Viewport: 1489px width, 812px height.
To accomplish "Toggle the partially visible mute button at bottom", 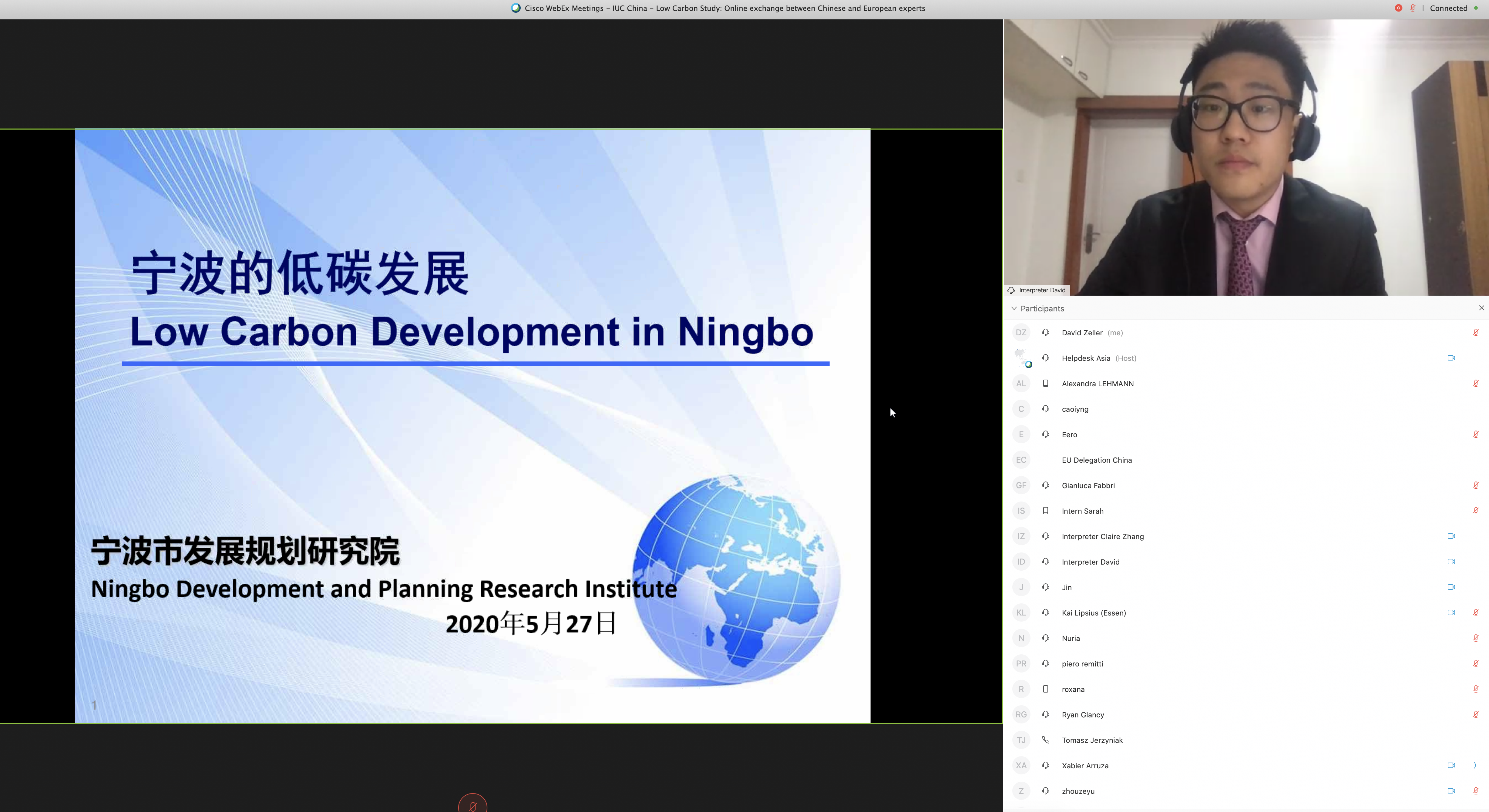I will 472,804.
